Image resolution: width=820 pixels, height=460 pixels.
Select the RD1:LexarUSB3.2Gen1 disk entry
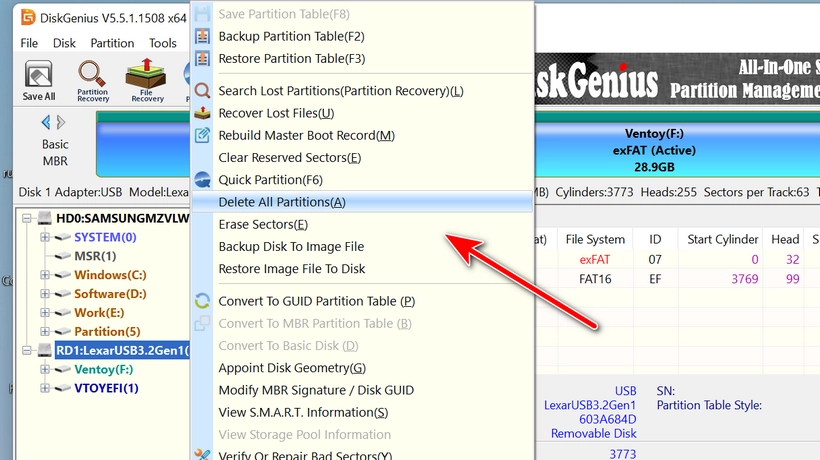pos(122,350)
